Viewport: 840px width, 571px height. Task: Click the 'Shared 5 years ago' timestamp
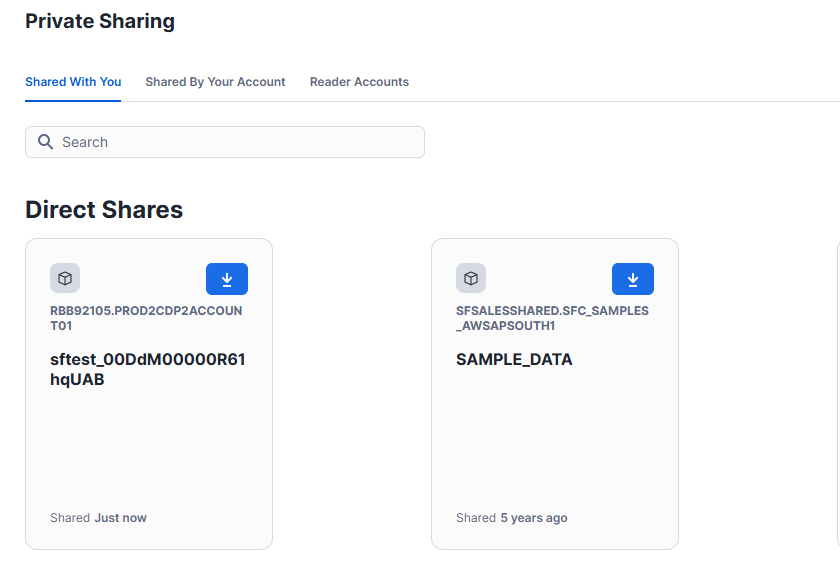512,518
